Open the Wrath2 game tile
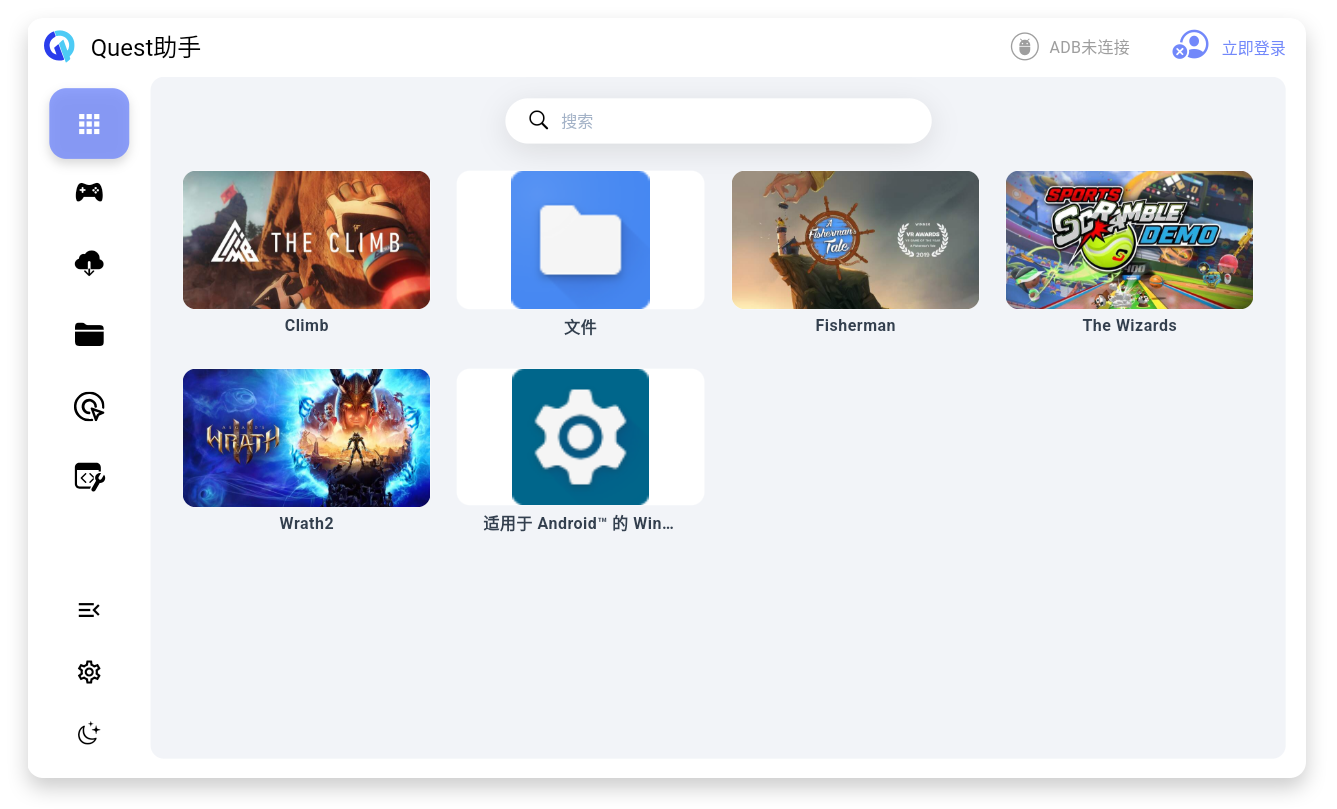 coord(306,438)
